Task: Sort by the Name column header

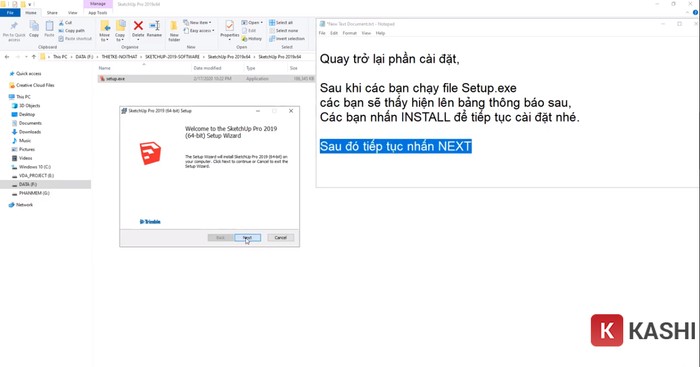Action: pos(104,68)
